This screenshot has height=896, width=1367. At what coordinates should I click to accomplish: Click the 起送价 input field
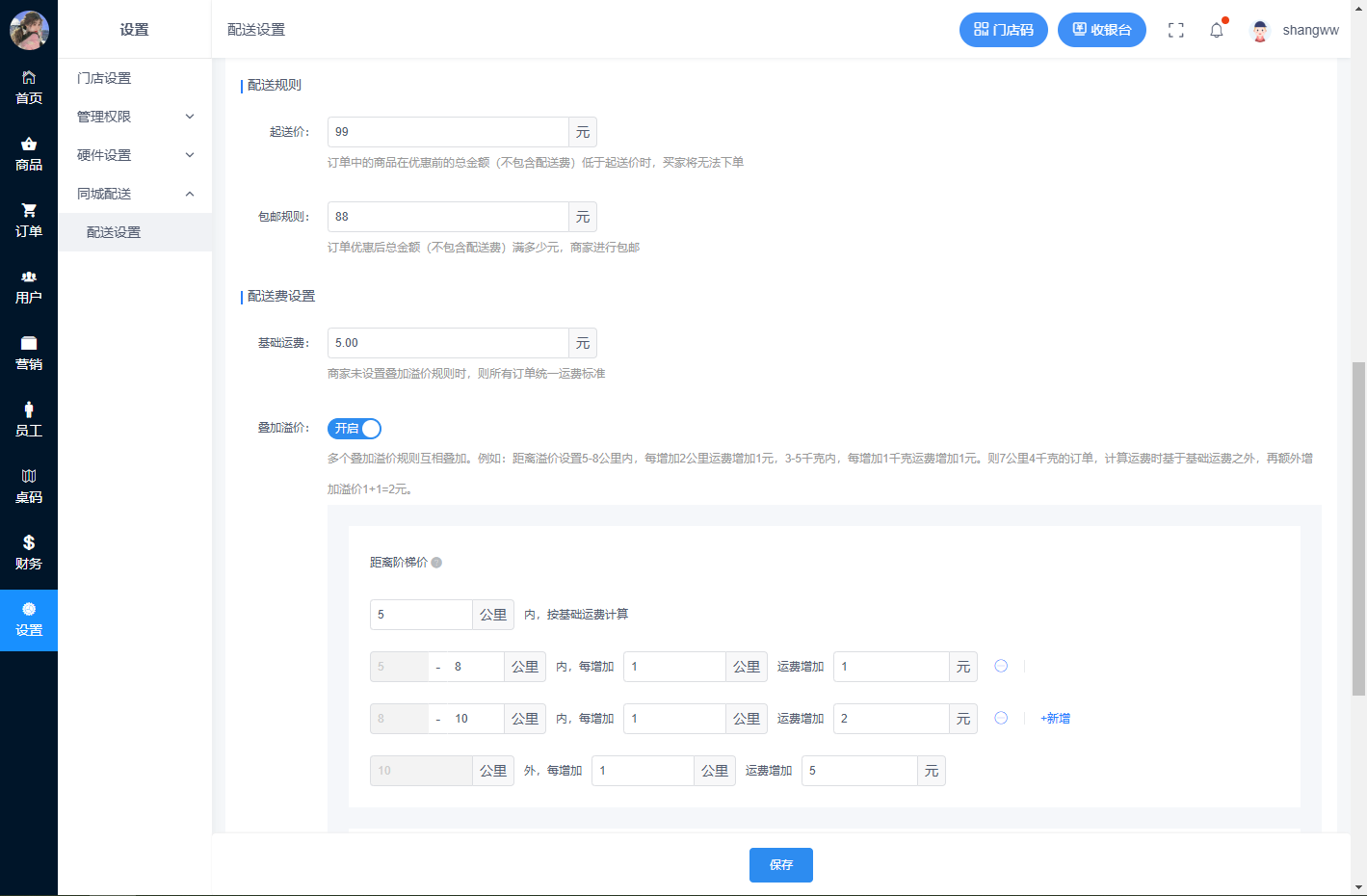pos(448,132)
